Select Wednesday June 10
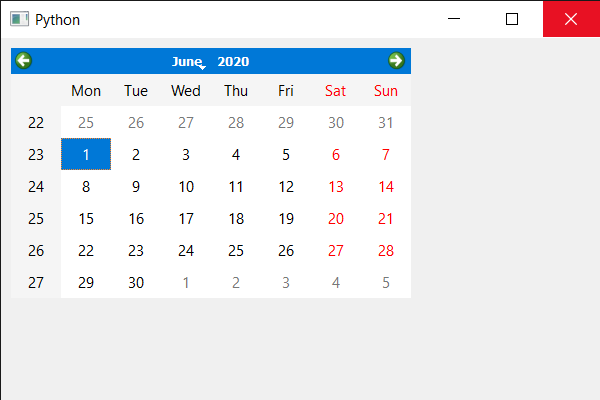 [186, 186]
